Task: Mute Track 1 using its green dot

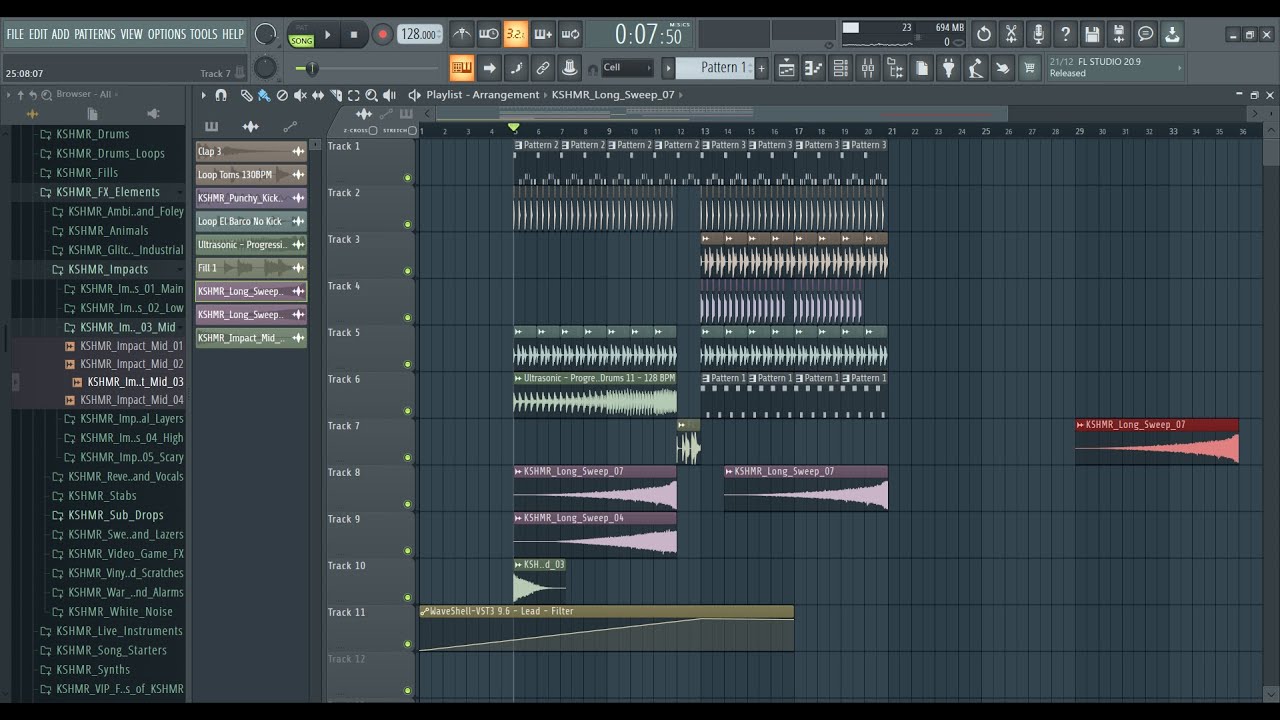Action: point(407,178)
